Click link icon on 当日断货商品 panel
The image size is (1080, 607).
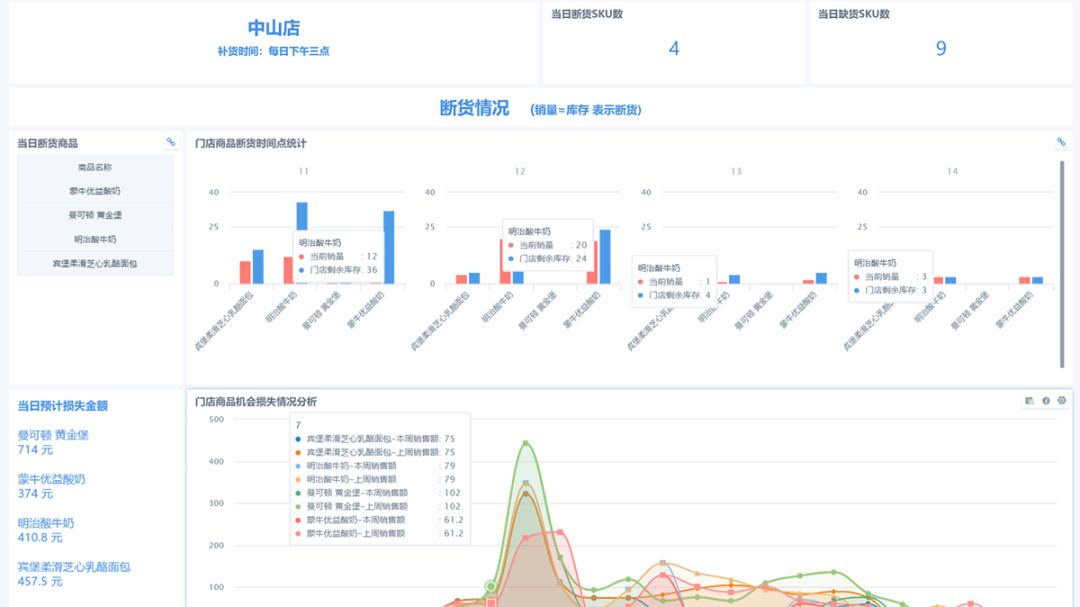(x=170, y=142)
